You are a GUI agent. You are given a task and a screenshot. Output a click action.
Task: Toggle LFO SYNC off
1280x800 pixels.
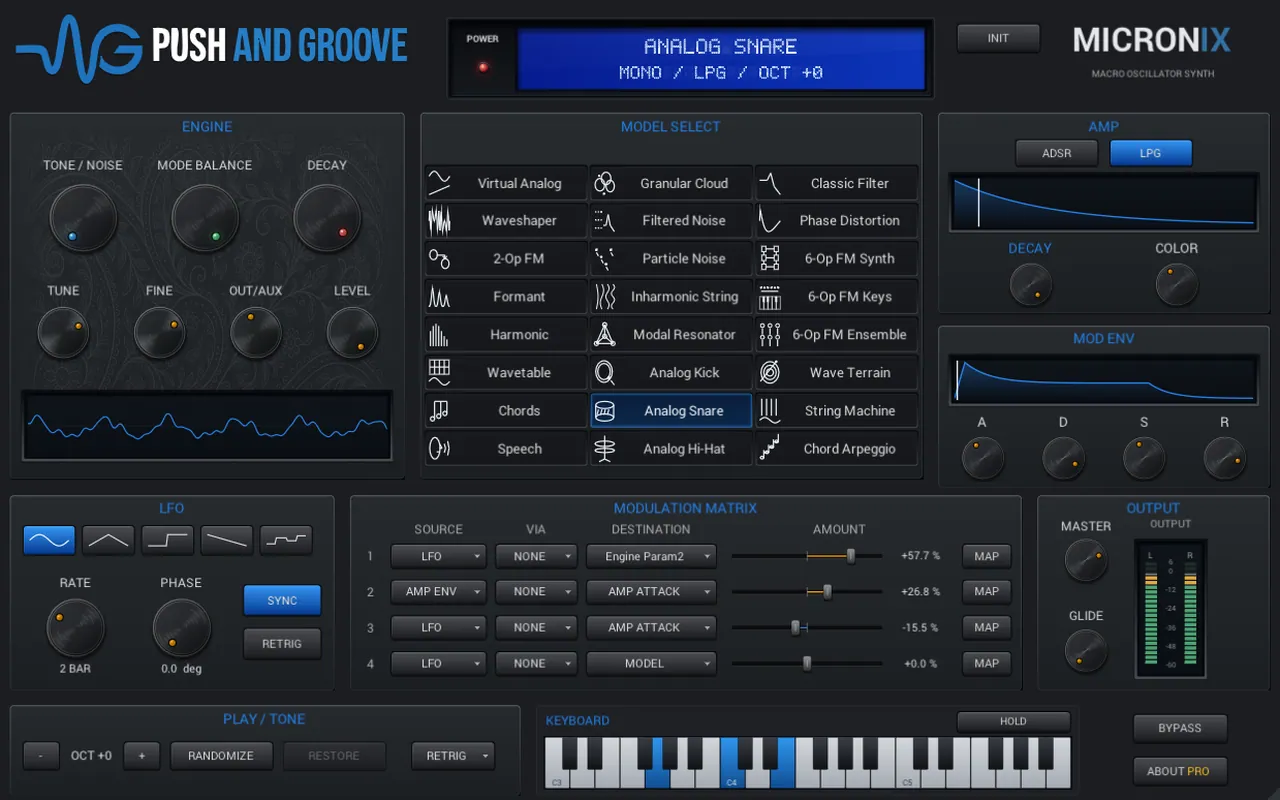pos(282,600)
